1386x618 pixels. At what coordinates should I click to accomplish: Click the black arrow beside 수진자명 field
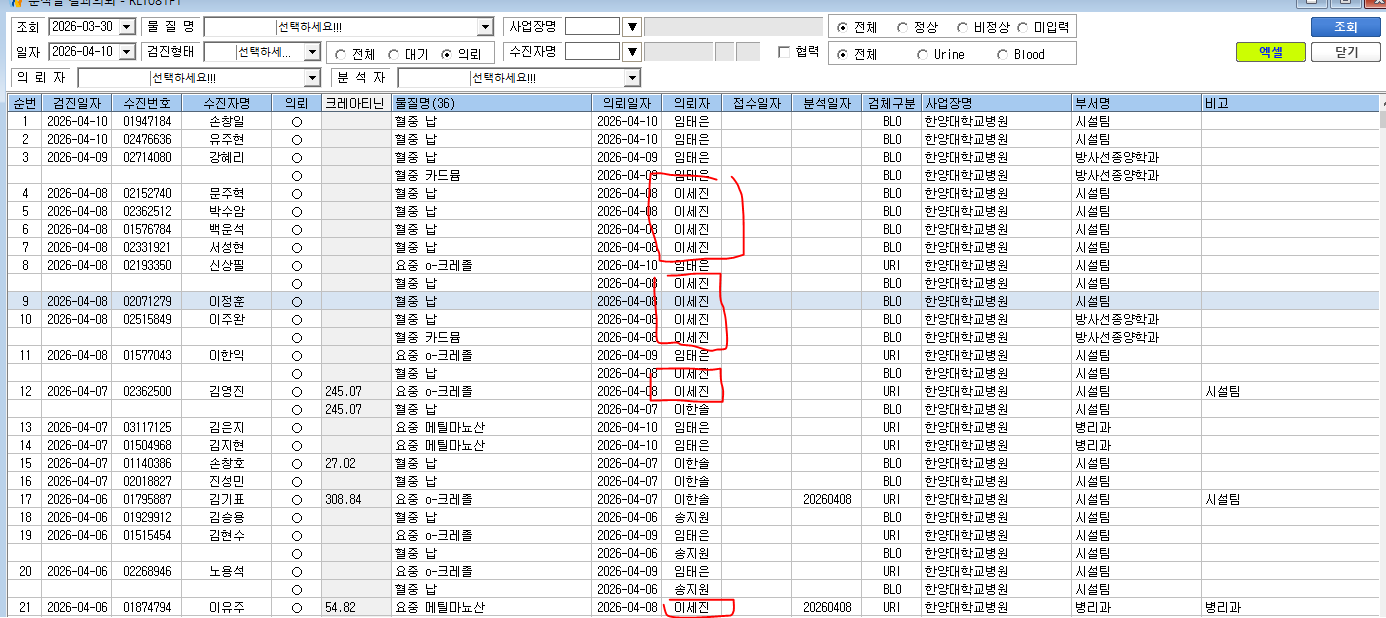(632, 52)
